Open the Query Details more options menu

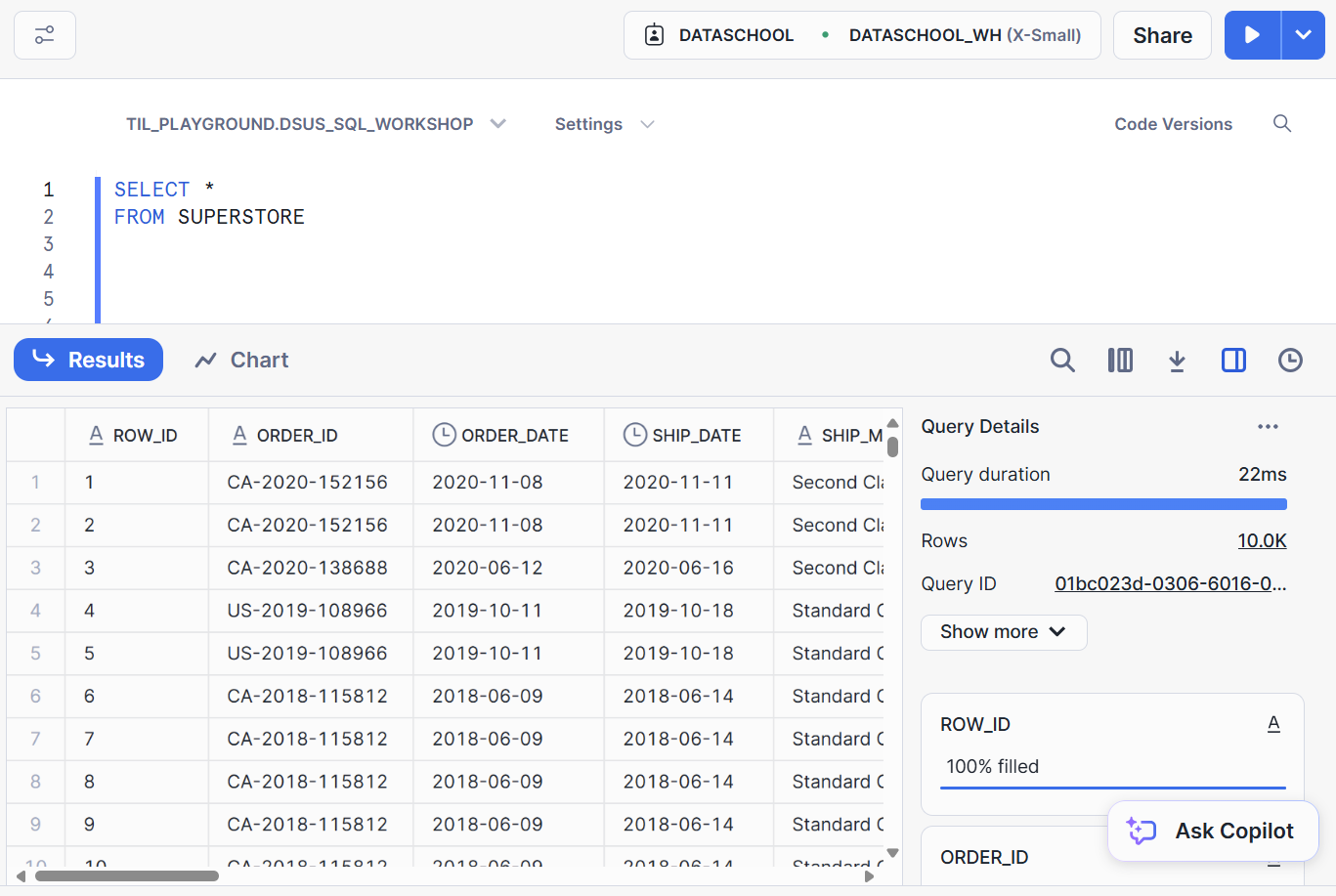pos(1268,427)
